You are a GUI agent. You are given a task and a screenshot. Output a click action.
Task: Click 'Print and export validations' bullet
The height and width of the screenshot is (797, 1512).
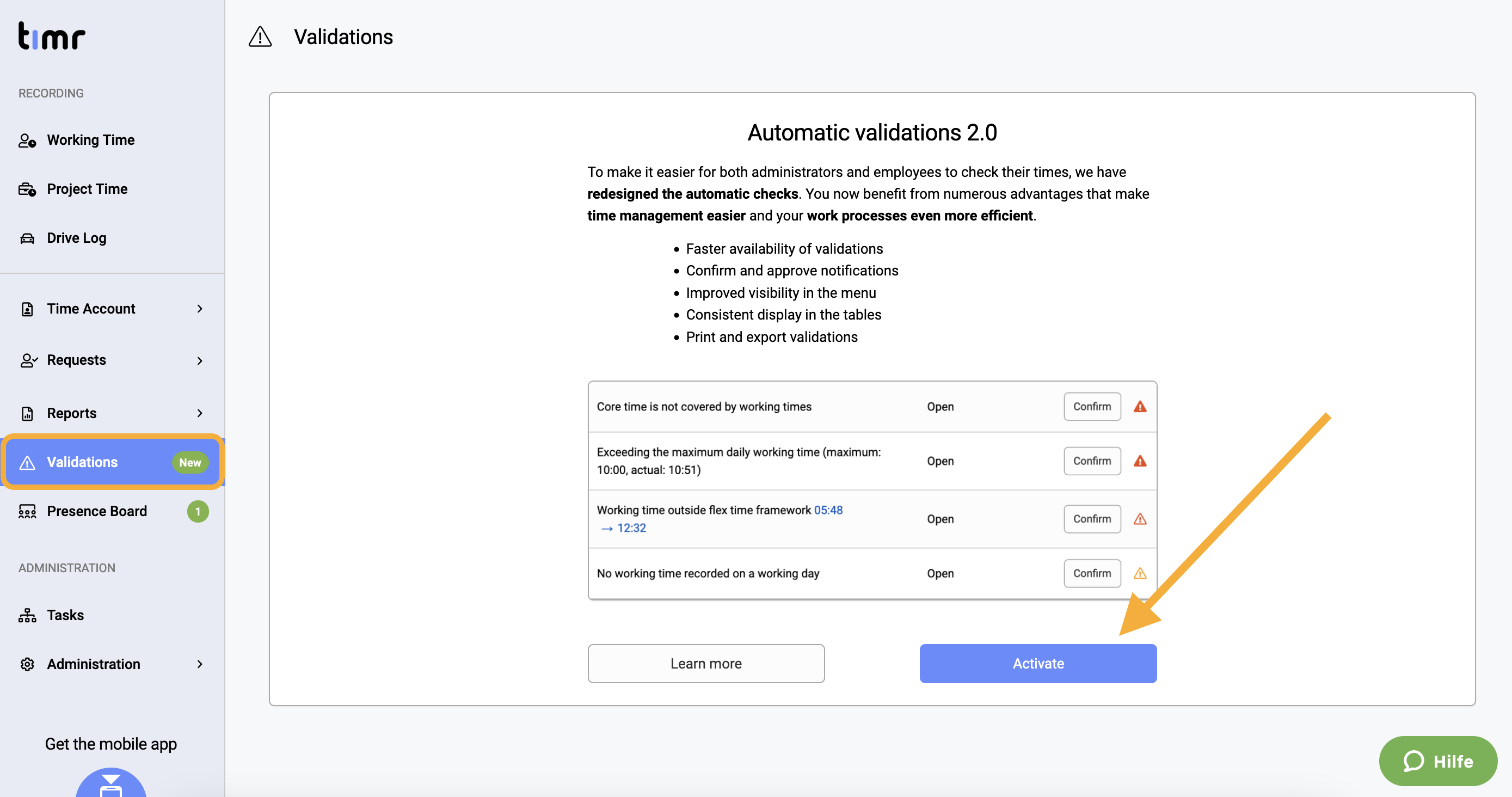(772, 338)
